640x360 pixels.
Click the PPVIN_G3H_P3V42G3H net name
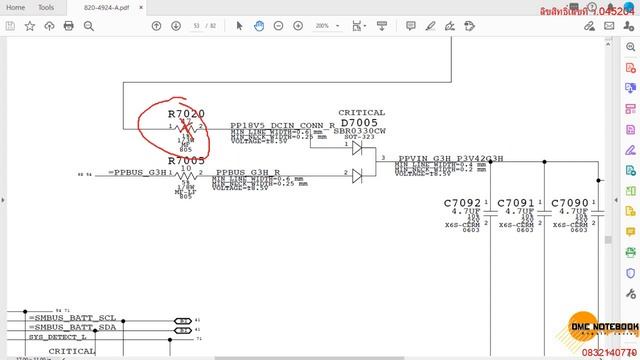[451, 158]
